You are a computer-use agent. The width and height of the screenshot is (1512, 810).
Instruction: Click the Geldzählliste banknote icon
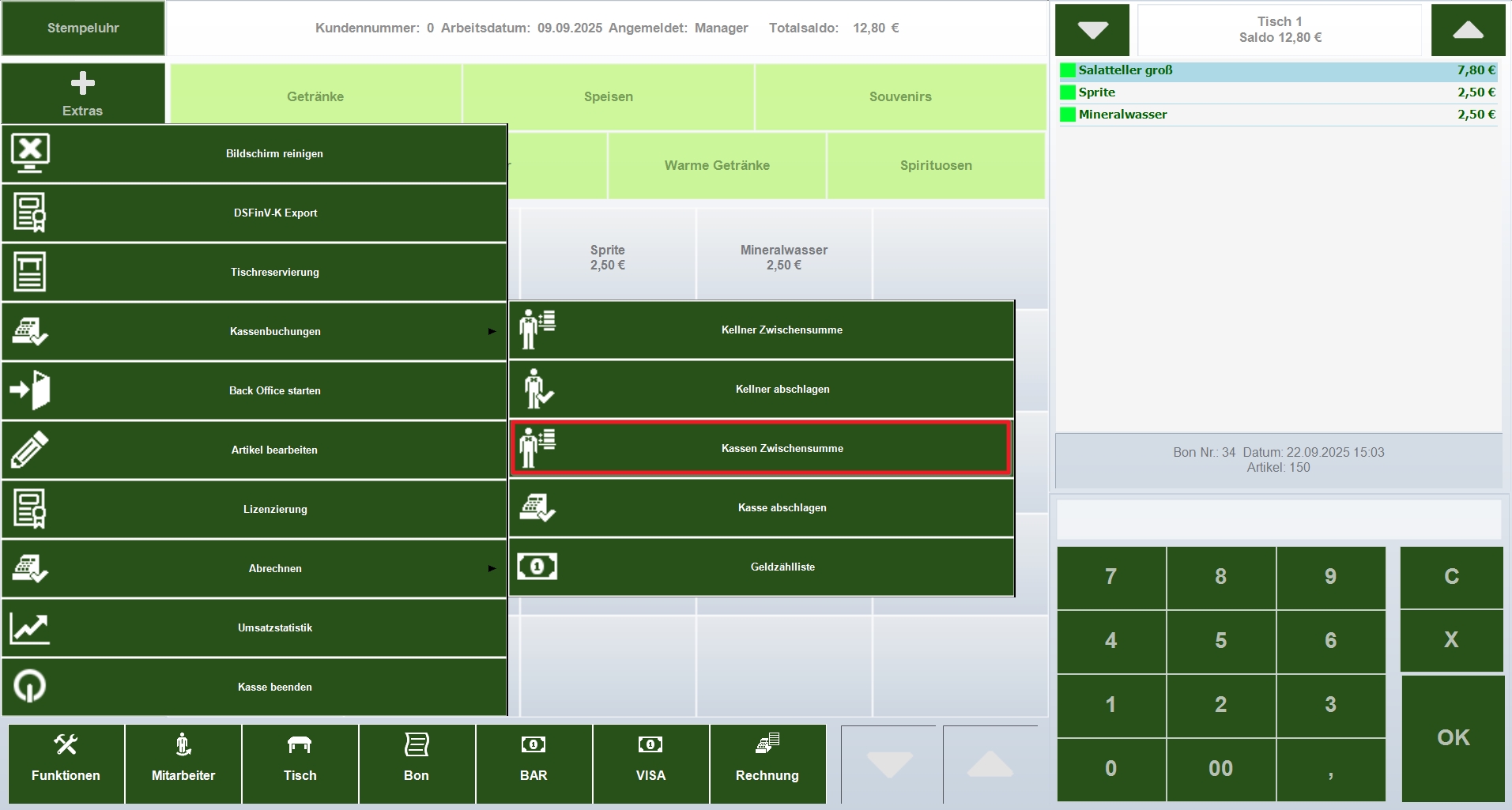point(537,567)
